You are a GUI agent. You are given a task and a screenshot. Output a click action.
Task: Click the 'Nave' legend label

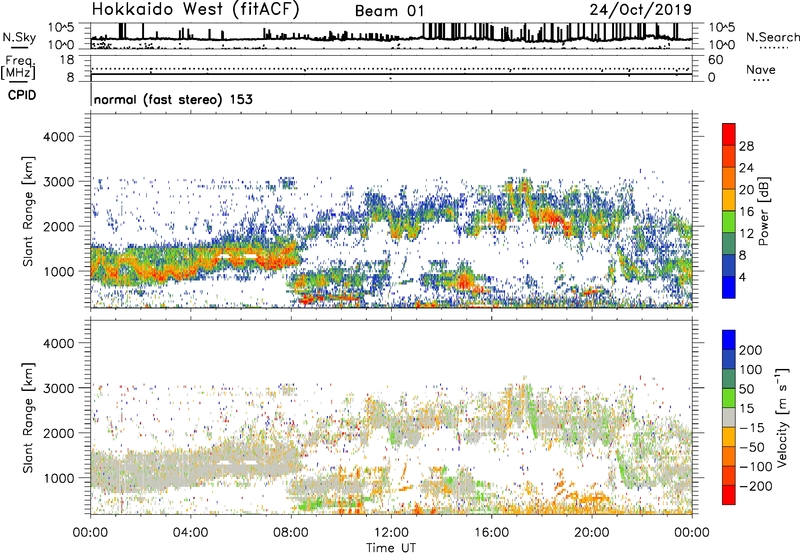tap(760, 69)
